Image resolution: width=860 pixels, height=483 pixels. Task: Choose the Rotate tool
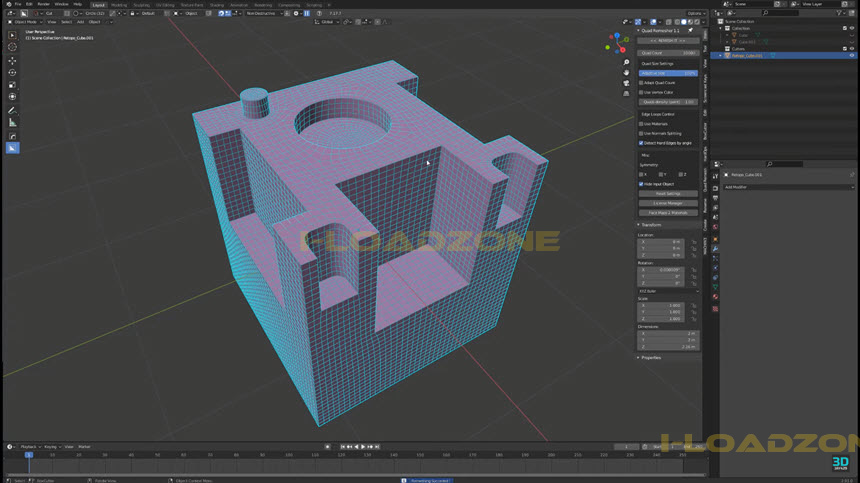pyautogui.click(x=12, y=72)
